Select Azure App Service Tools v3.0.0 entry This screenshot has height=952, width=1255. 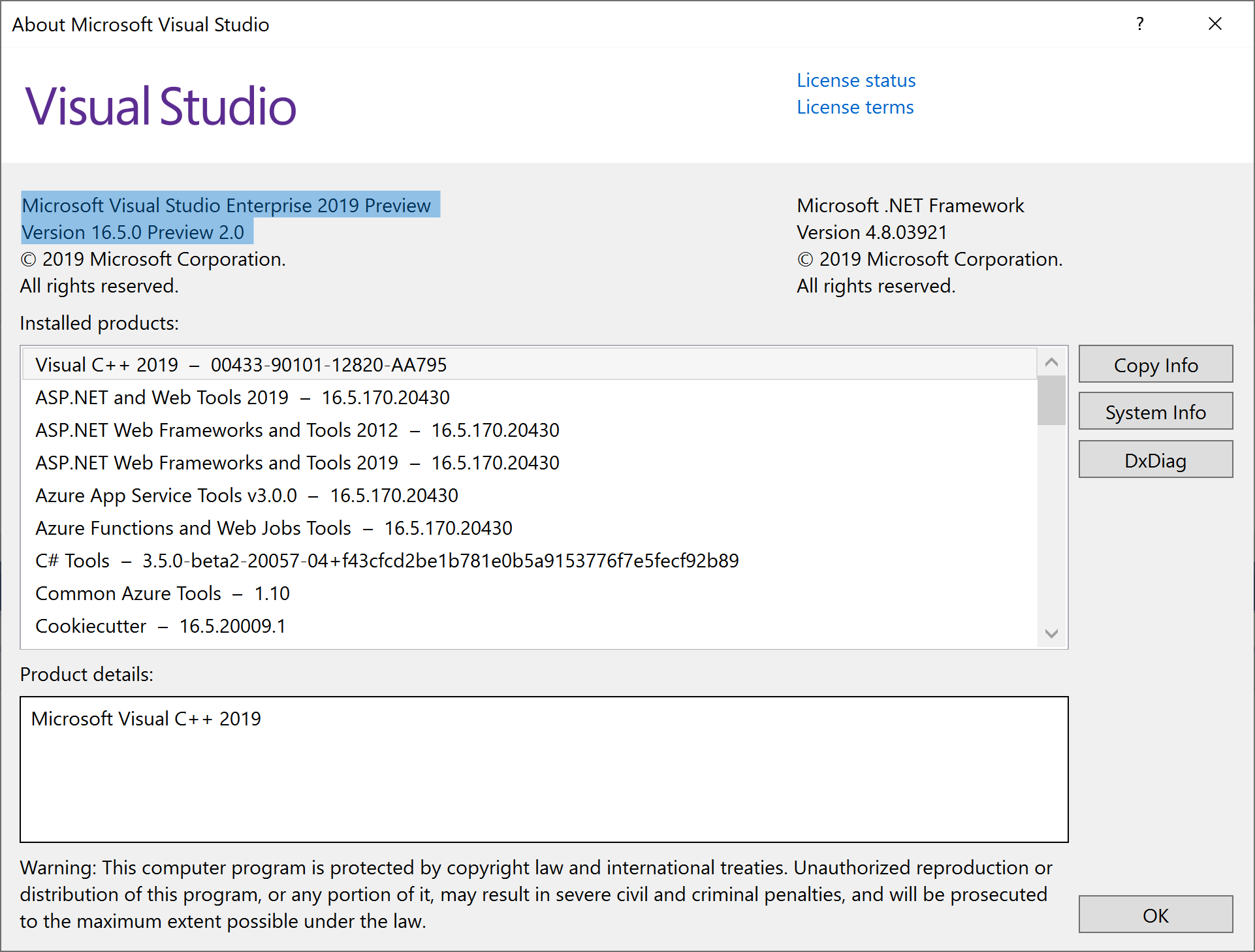[246, 496]
